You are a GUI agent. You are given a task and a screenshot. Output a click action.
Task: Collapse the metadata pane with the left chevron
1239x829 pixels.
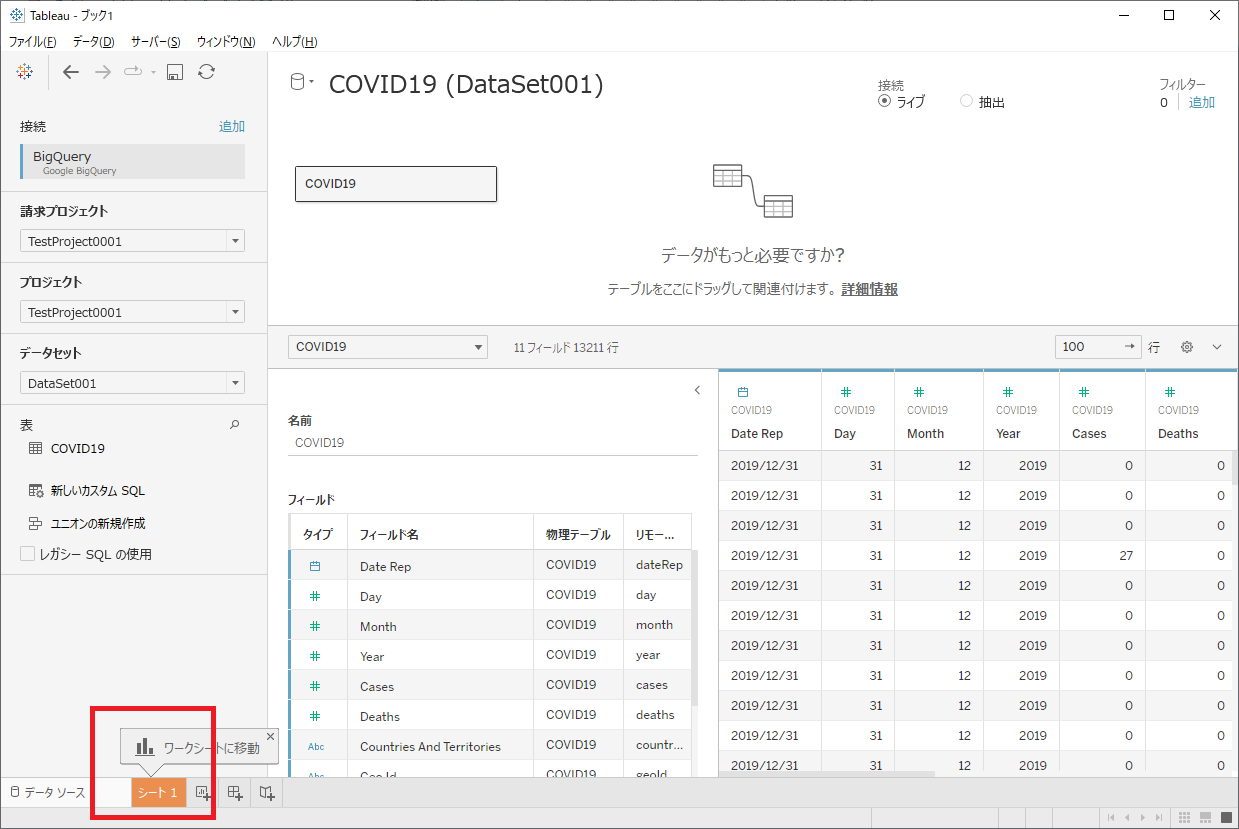coord(697,391)
